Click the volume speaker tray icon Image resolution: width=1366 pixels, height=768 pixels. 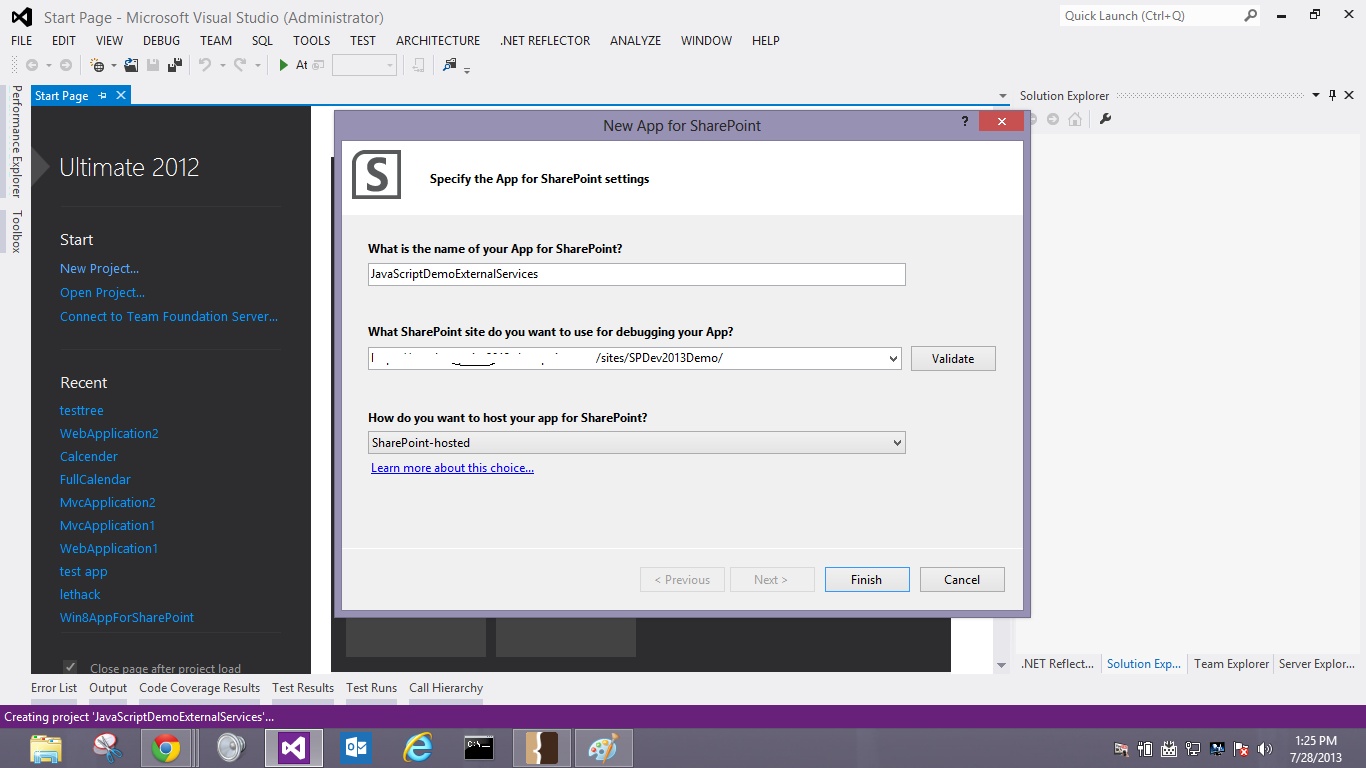click(x=1265, y=749)
